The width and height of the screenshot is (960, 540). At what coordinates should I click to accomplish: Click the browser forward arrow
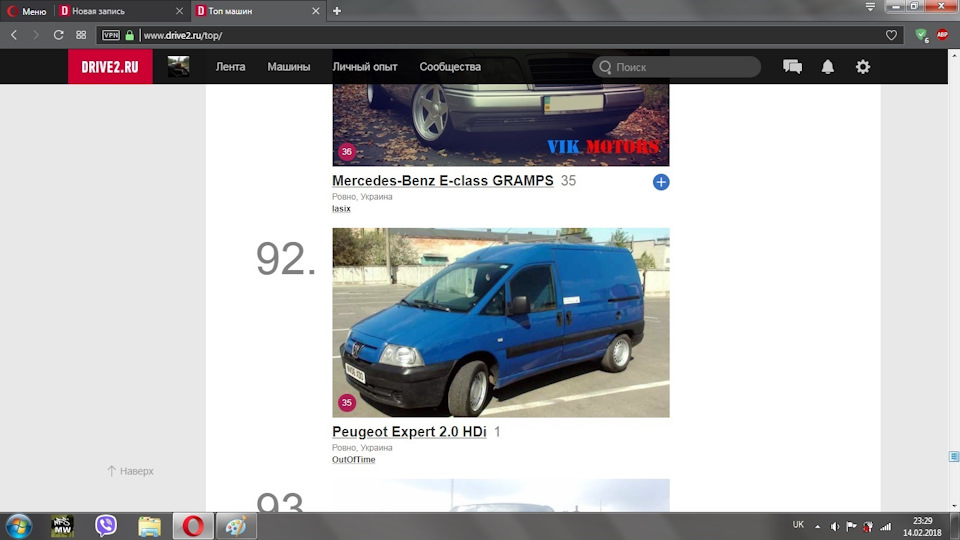click(x=36, y=35)
